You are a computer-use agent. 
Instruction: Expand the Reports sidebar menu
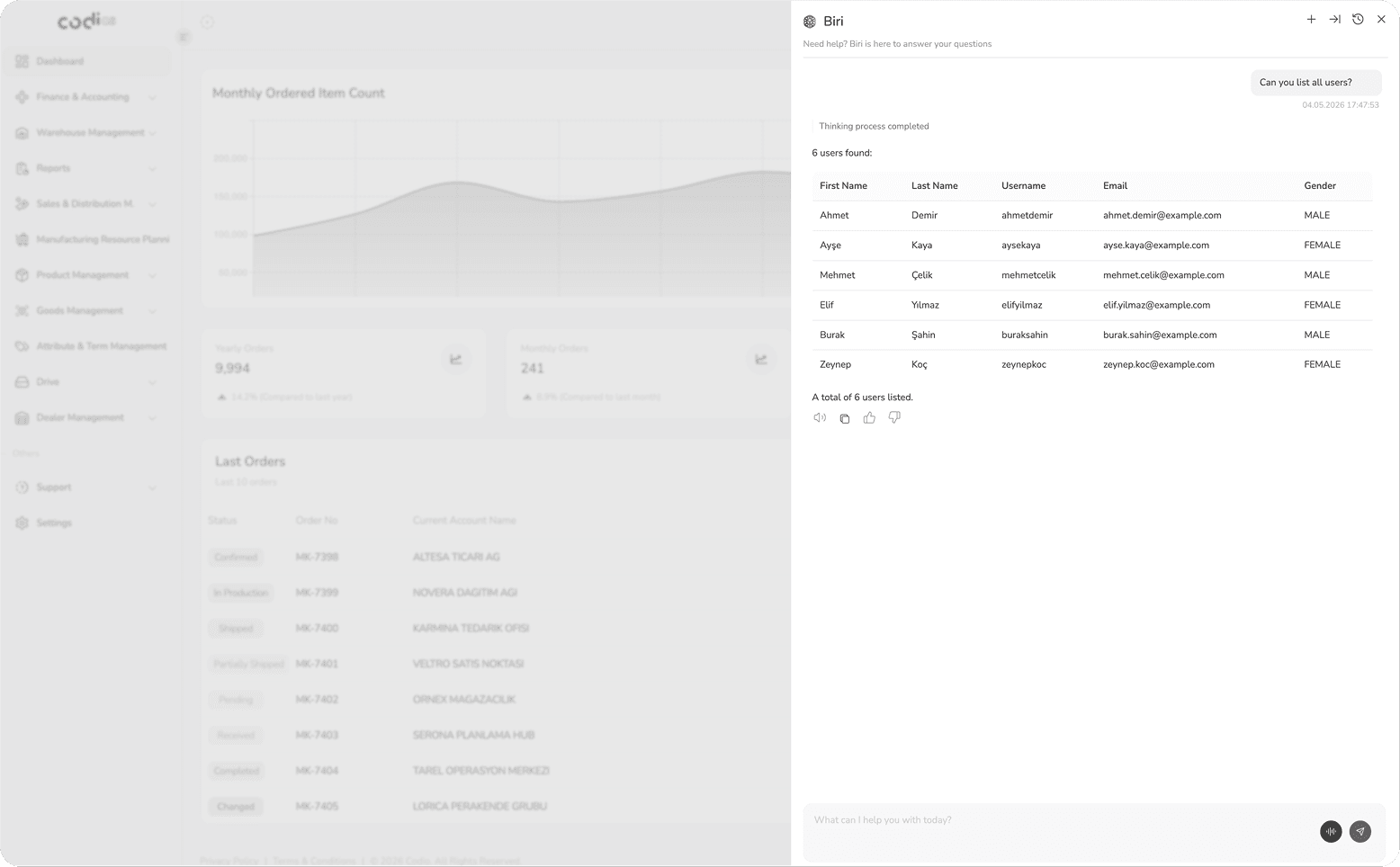pos(88,168)
